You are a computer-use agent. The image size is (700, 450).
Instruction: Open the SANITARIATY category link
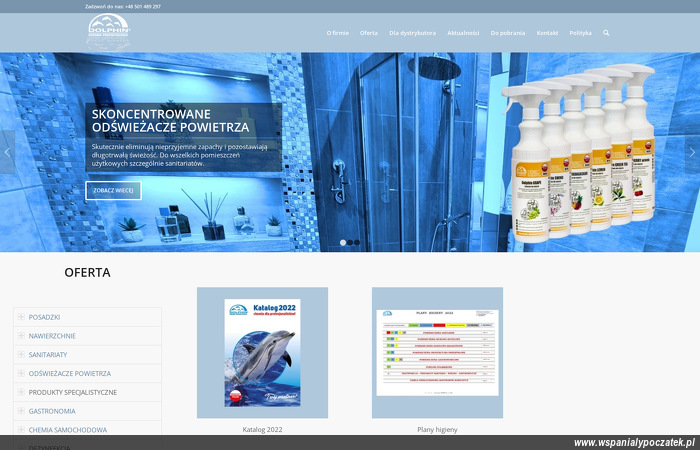tap(48, 354)
